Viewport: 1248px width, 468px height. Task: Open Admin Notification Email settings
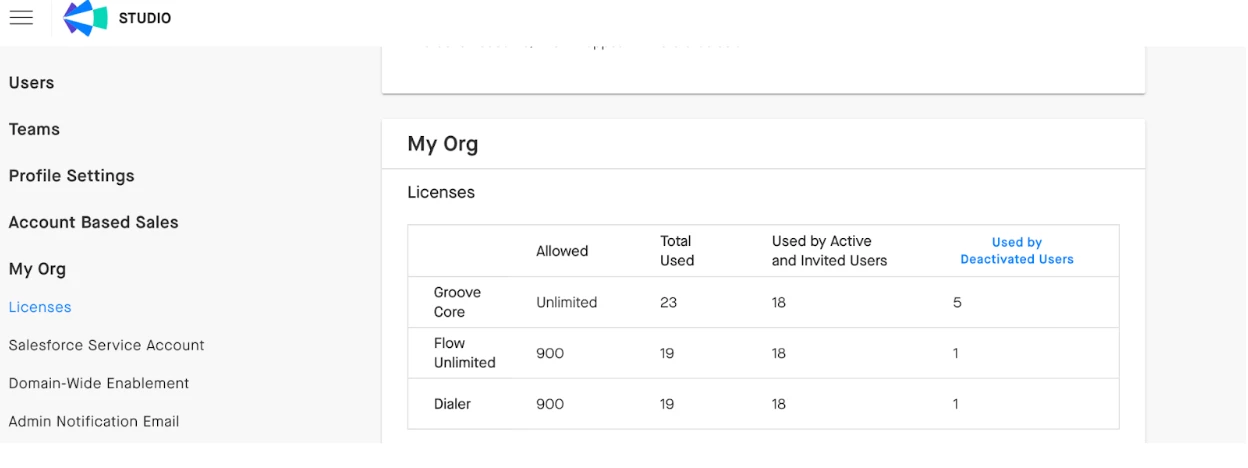tap(94, 421)
